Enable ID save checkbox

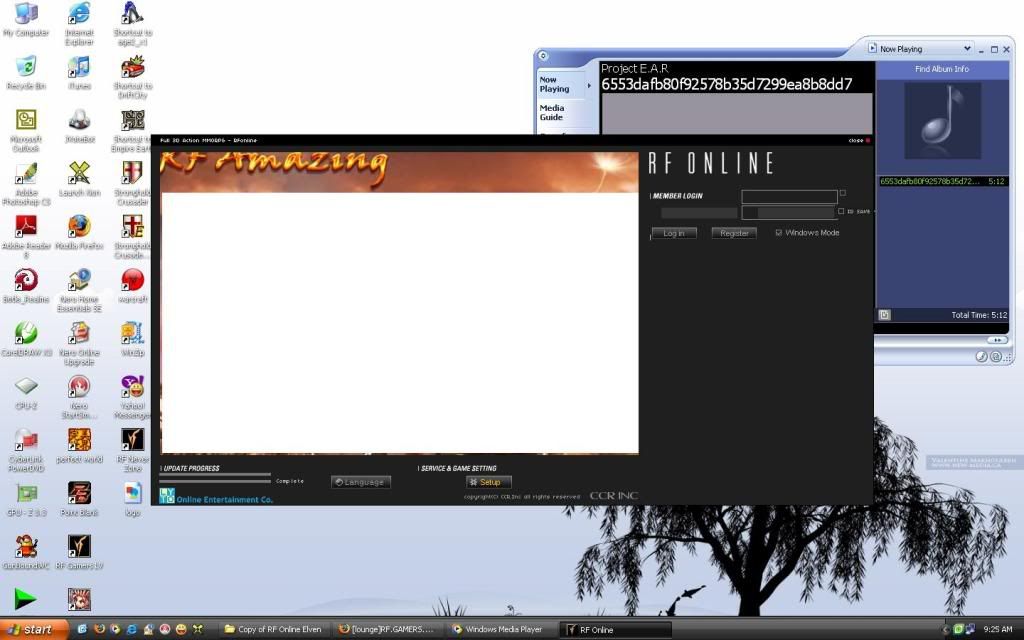841,211
